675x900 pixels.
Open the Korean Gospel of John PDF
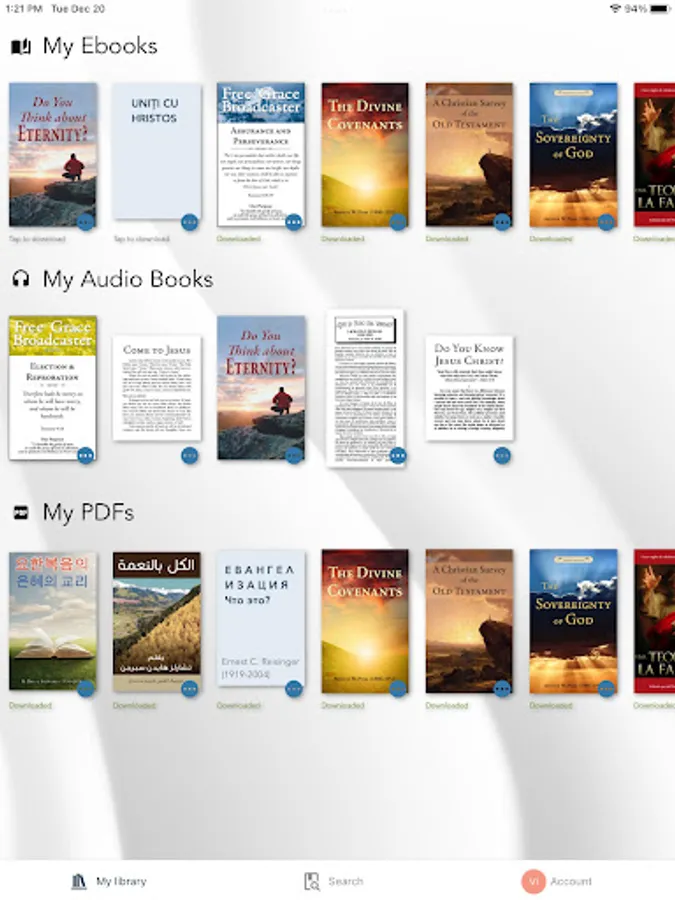53,620
